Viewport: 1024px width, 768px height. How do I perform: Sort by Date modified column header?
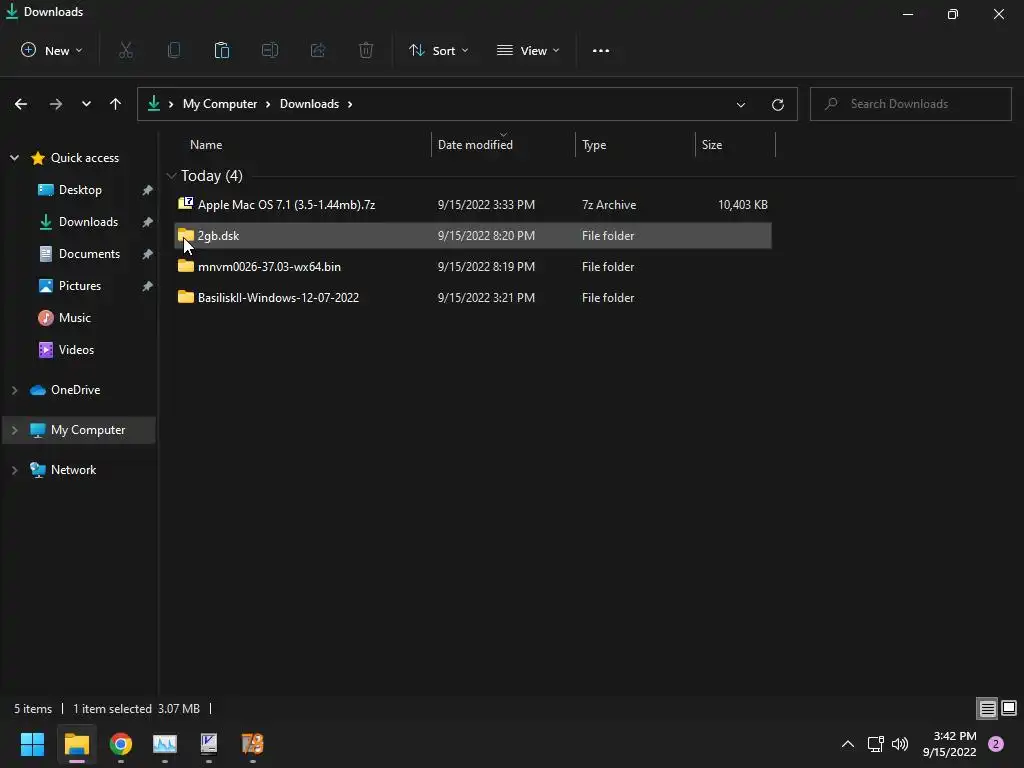pyautogui.click(x=475, y=144)
